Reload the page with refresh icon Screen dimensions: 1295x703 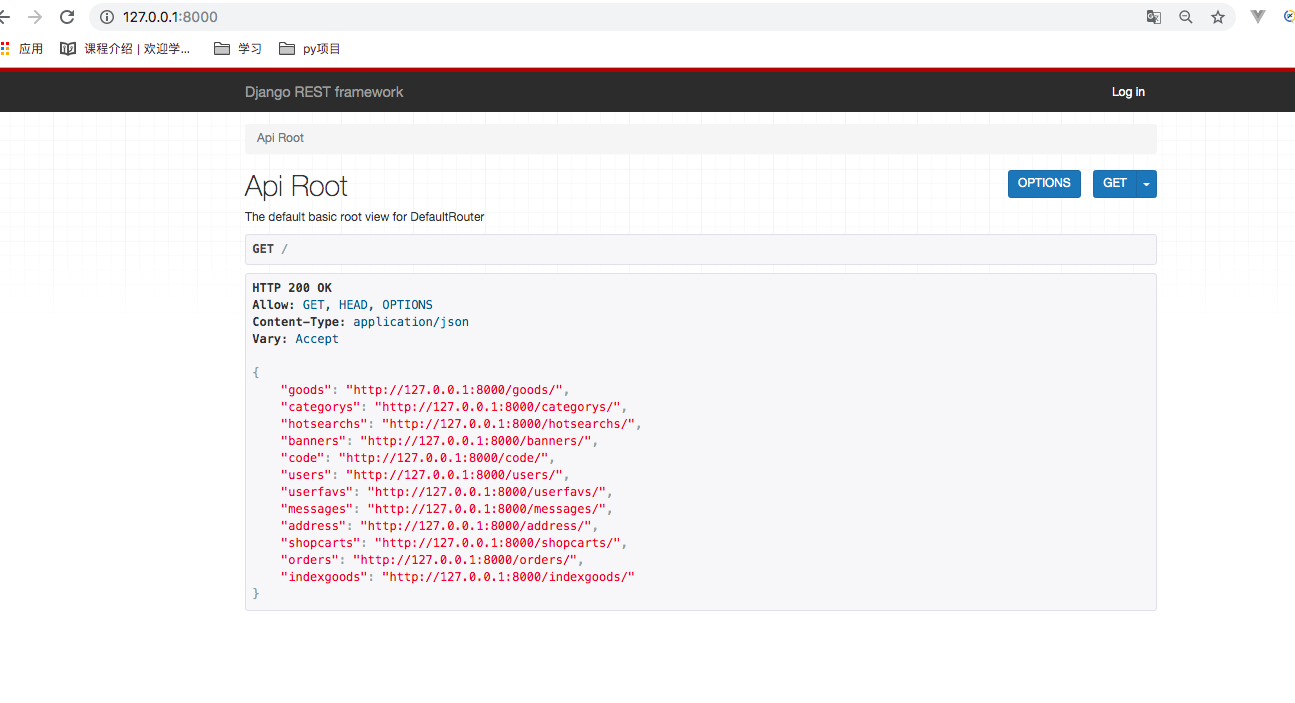(x=67, y=17)
